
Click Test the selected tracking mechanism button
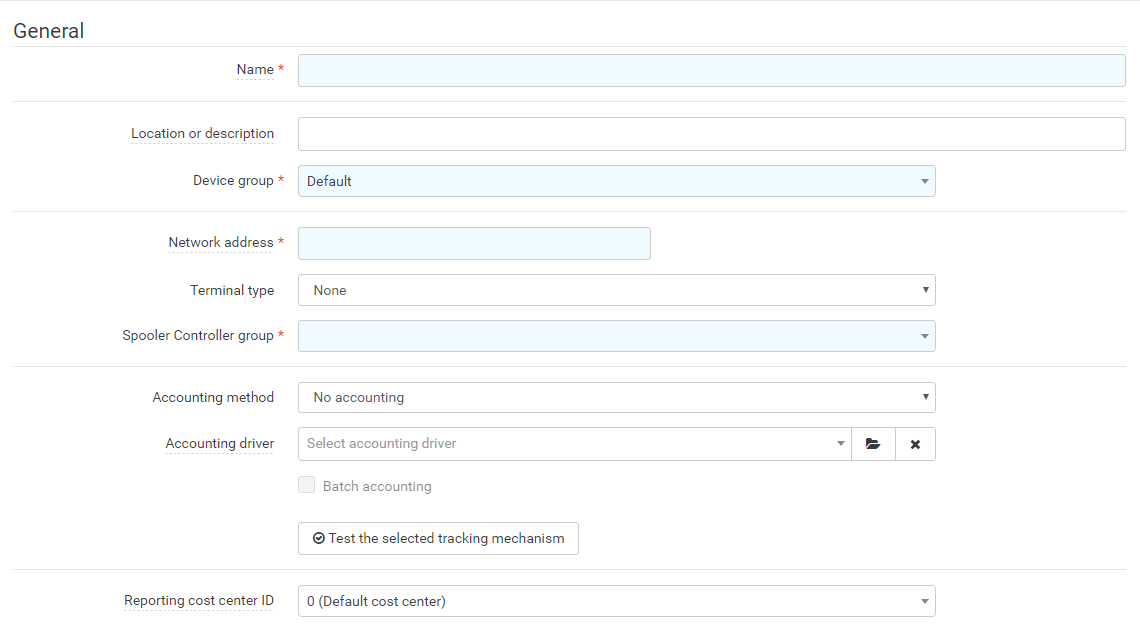pyautogui.click(x=438, y=538)
